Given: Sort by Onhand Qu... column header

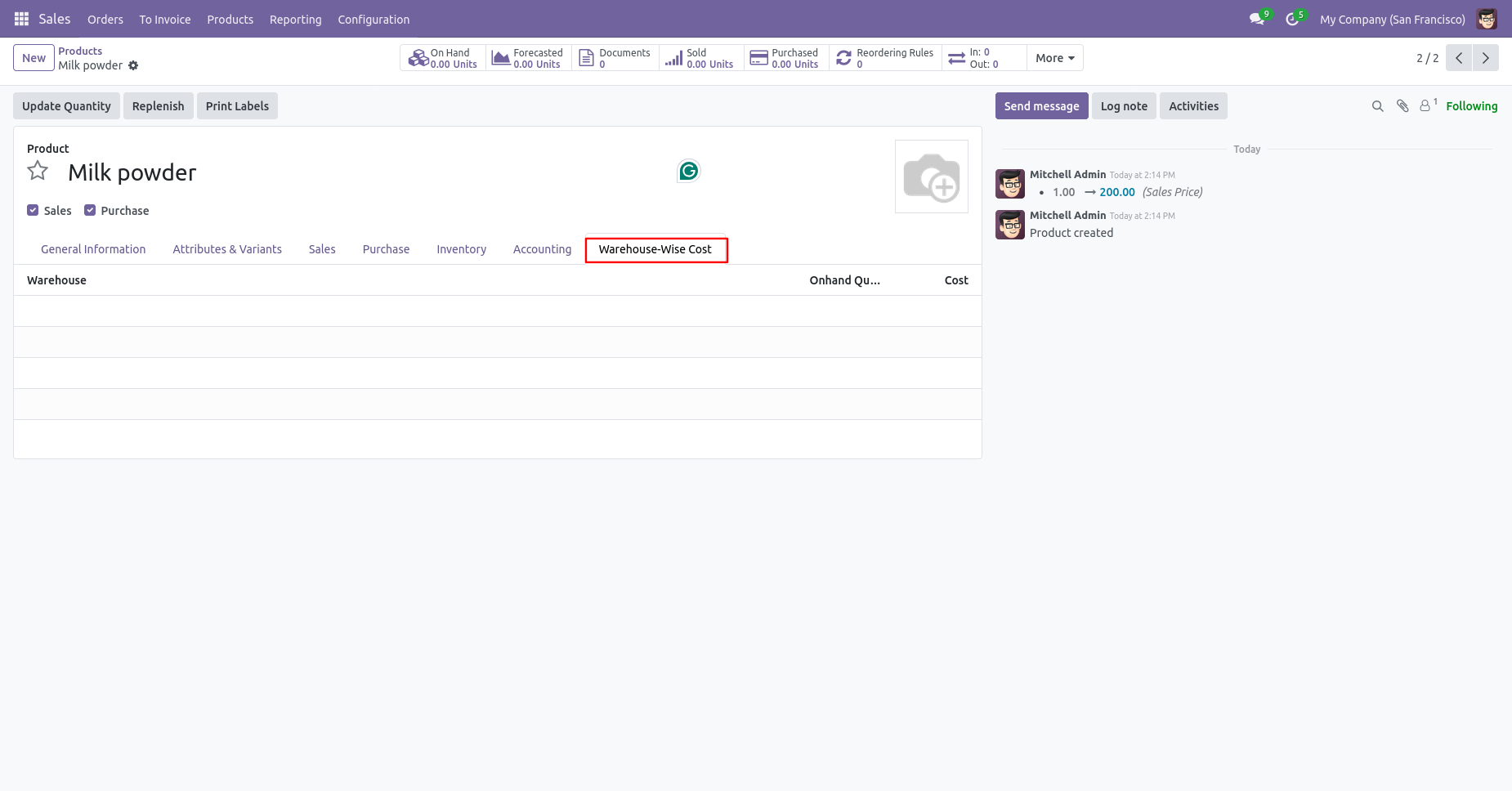Looking at the screenshot, I should [844, 280].
